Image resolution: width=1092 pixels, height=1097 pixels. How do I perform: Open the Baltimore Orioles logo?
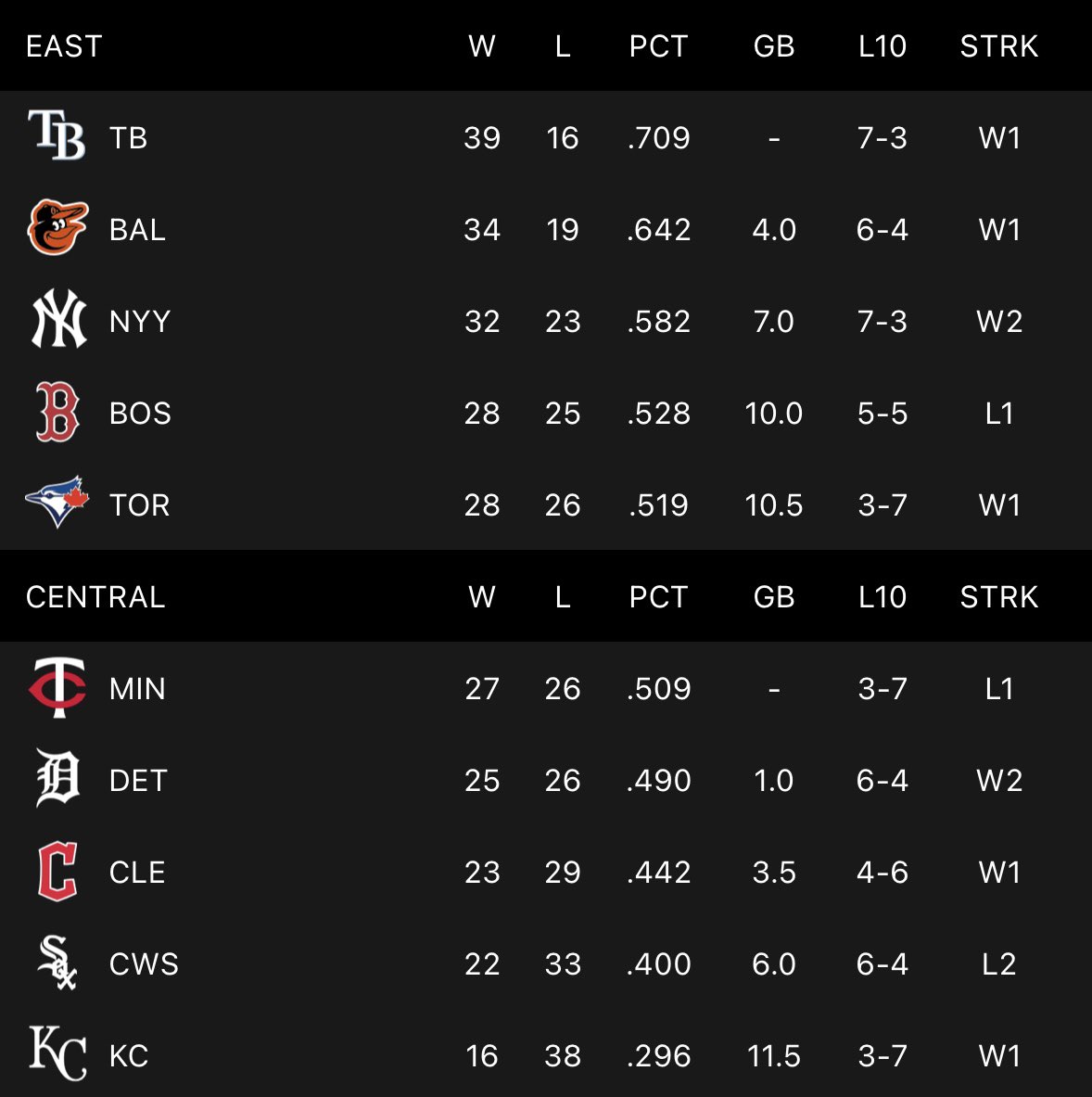pyautogui.click(x=57, y=227)
